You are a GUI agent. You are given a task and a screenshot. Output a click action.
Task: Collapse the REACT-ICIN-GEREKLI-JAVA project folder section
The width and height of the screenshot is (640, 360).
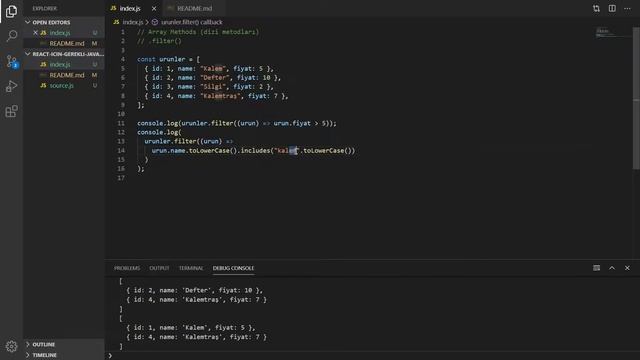click(64, 54)
